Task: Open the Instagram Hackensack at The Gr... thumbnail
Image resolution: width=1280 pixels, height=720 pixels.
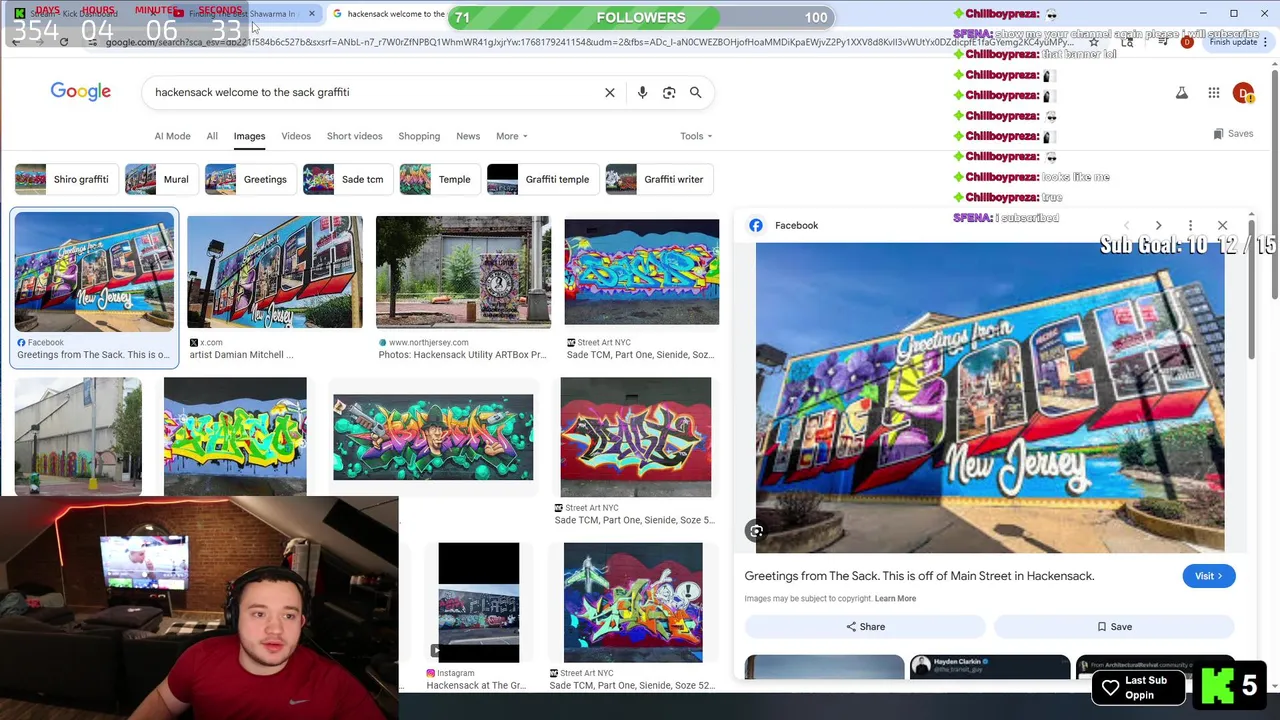Action: [x=479, y=603]
